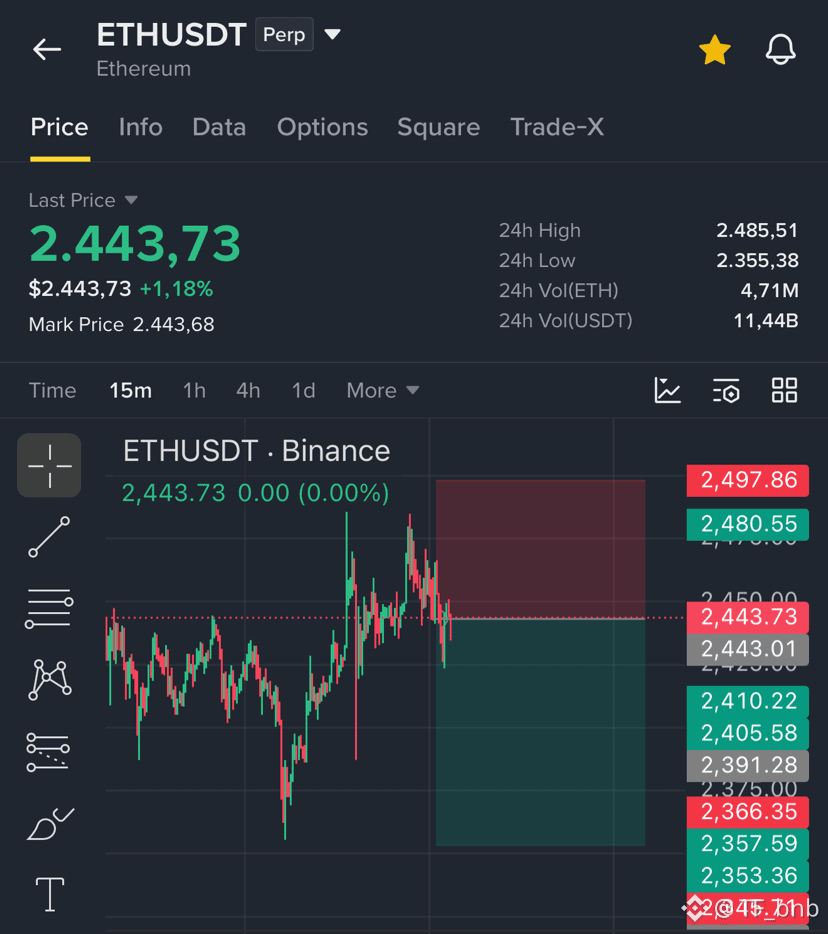Viewport: 828px width, 934px height.
Task: Click the +1,18% change percentage
Action: pyautogui.click(x=176, y=289)
